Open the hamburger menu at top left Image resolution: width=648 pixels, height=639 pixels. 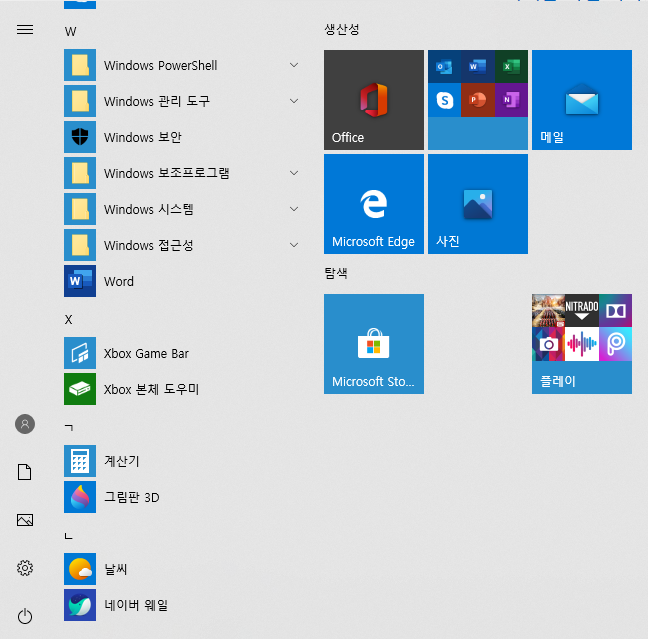point(25,30)
